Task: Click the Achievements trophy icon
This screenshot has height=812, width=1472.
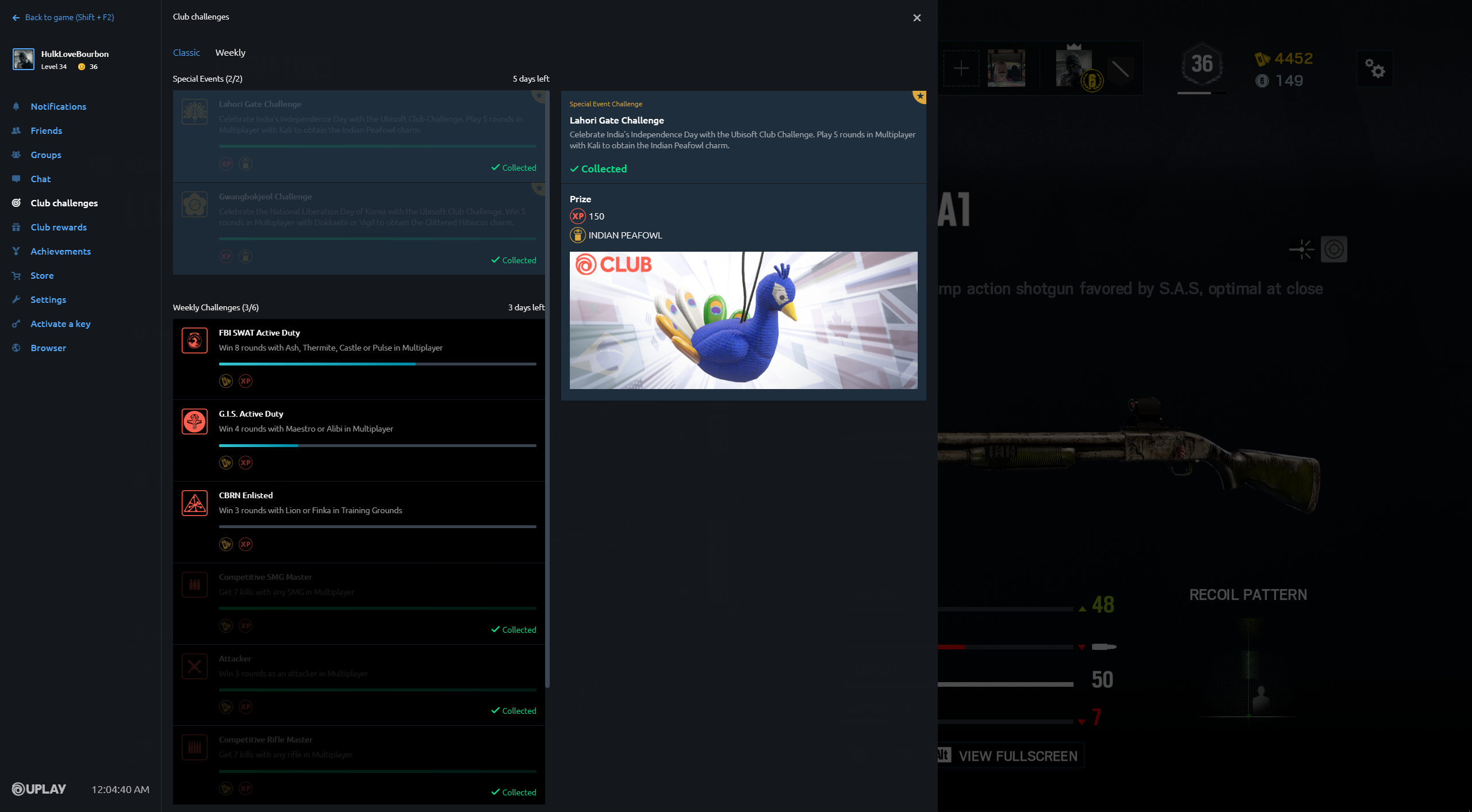Action: [x=16, y=251]
